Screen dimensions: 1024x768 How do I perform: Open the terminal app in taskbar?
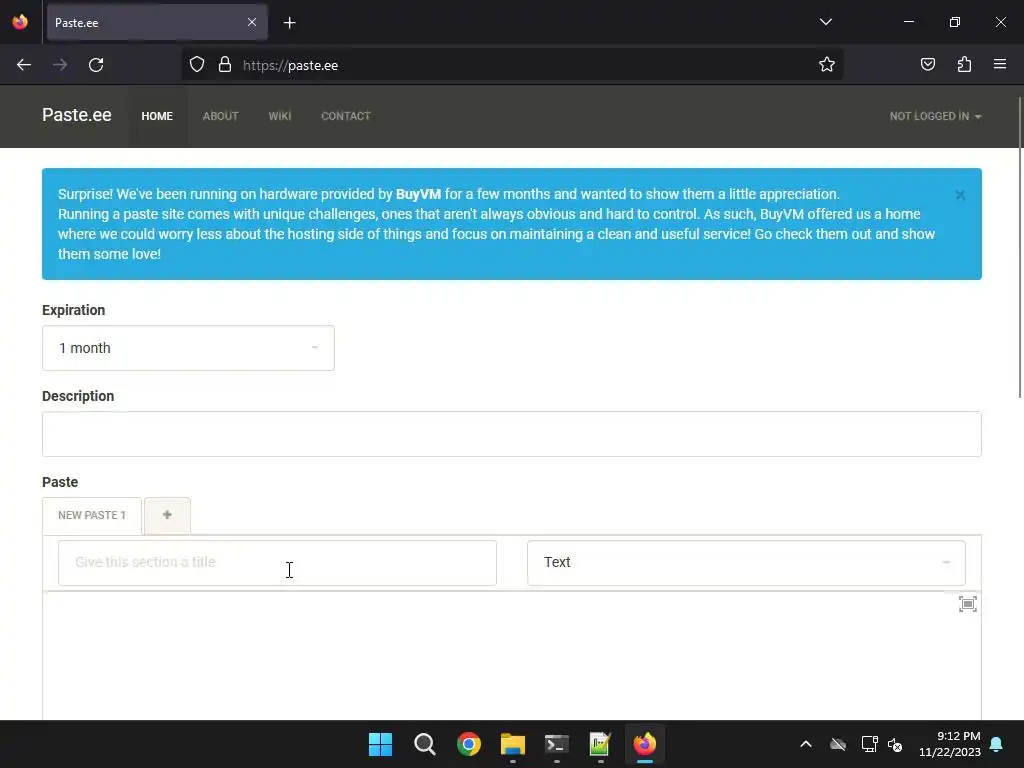[x=556, y=744]
